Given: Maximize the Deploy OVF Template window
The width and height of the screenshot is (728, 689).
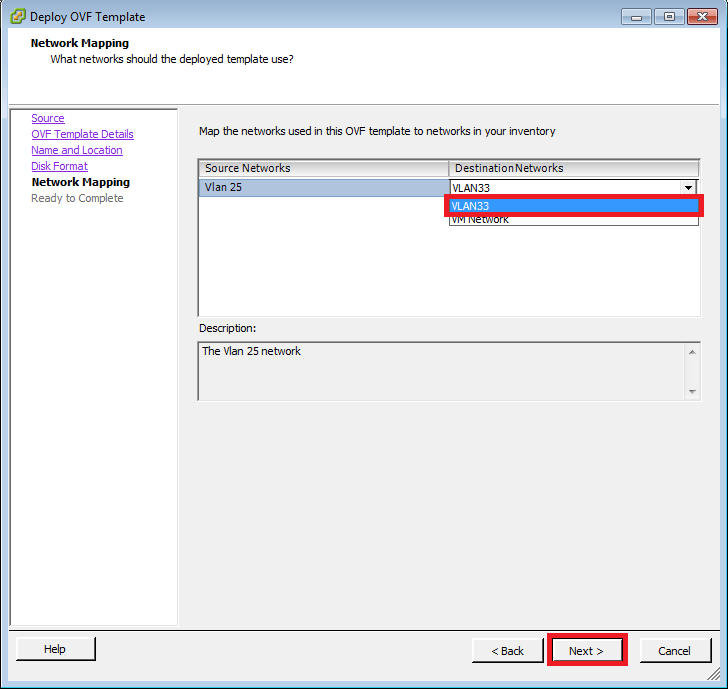Looking at the screenshot, I should pyautogui.click(x=669, y=17).
